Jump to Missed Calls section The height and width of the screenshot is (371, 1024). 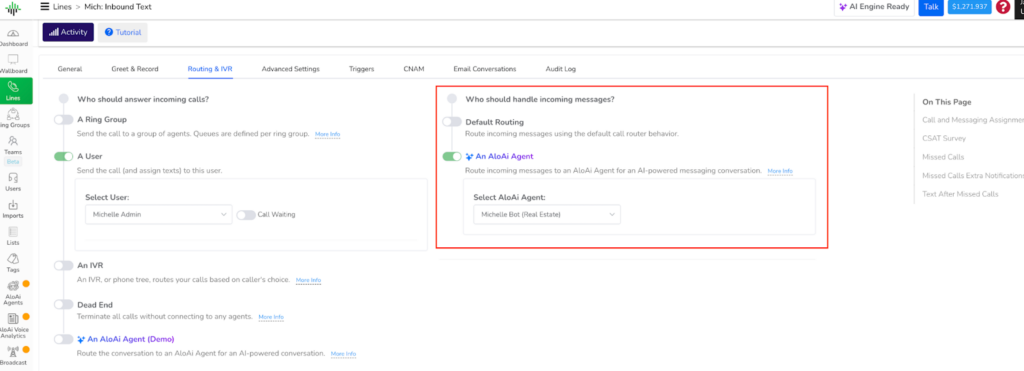943,157
